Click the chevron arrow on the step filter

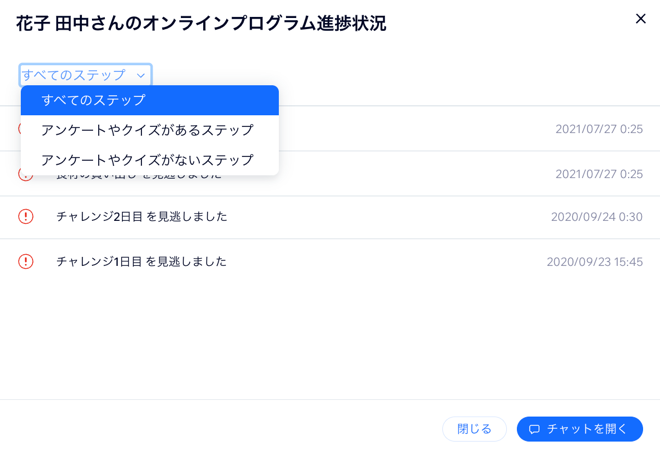(x=141, y=76)
